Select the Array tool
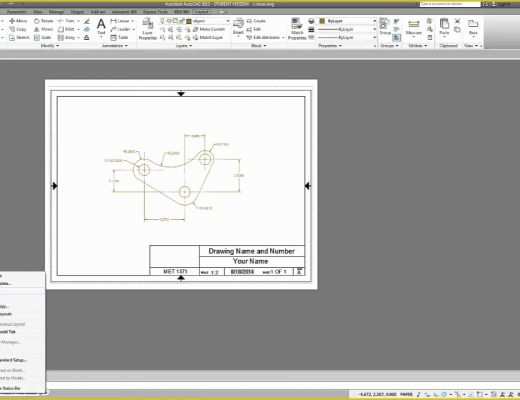This screenshot has width=520, height=400. (66, 38)
